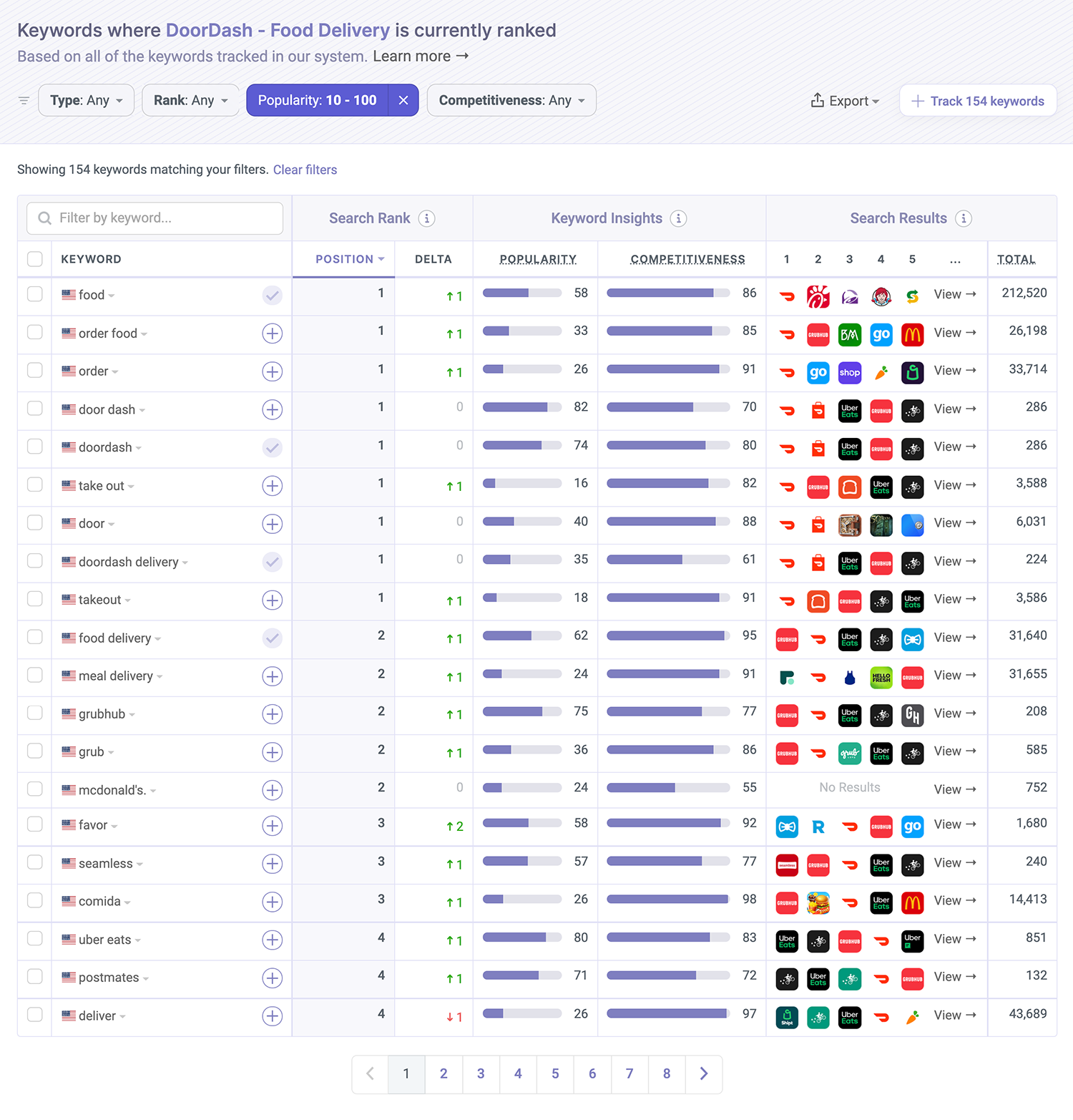1073x1120 pixels.
Task: Go to next page with arrow
Action: (704, 1073)
